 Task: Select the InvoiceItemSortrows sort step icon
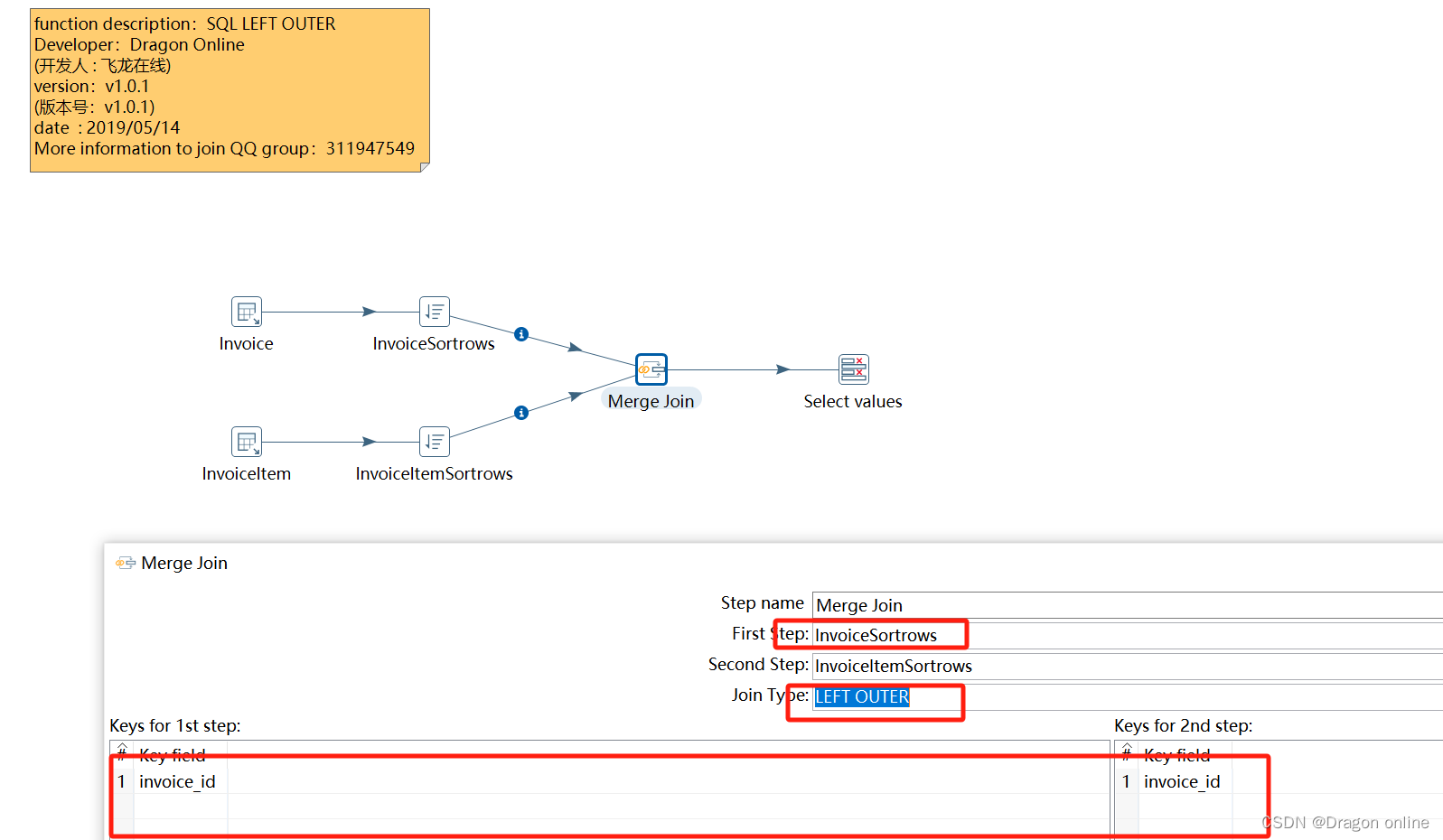click(x=435, y=442)
